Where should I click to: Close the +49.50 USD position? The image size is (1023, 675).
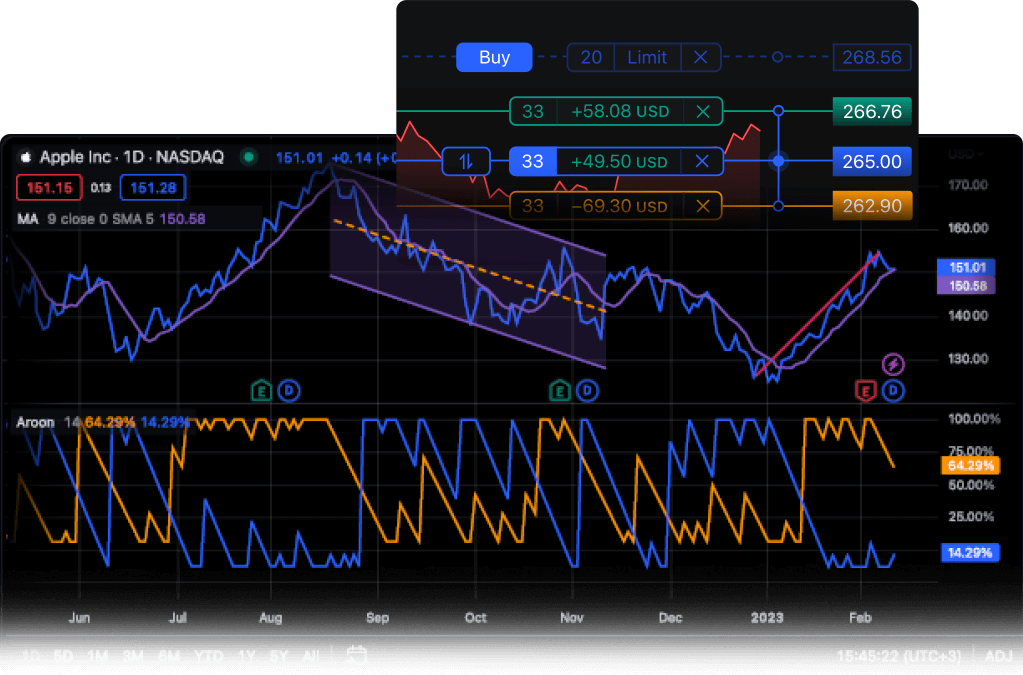(x=702, y=161)
